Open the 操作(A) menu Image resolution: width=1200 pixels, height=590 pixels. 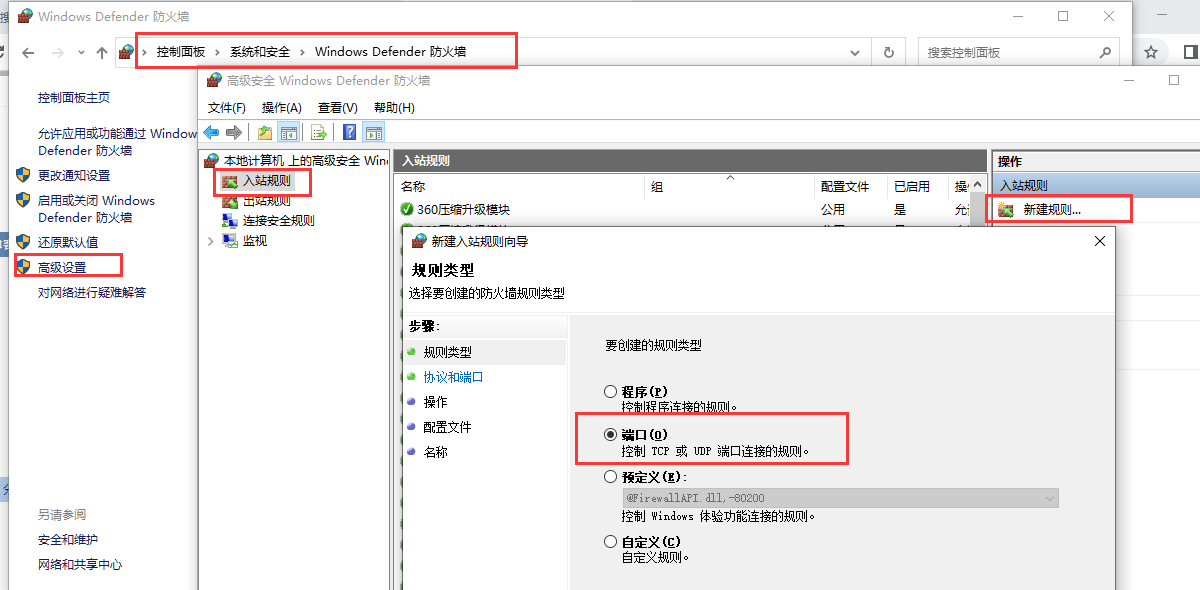pos(281,108)
